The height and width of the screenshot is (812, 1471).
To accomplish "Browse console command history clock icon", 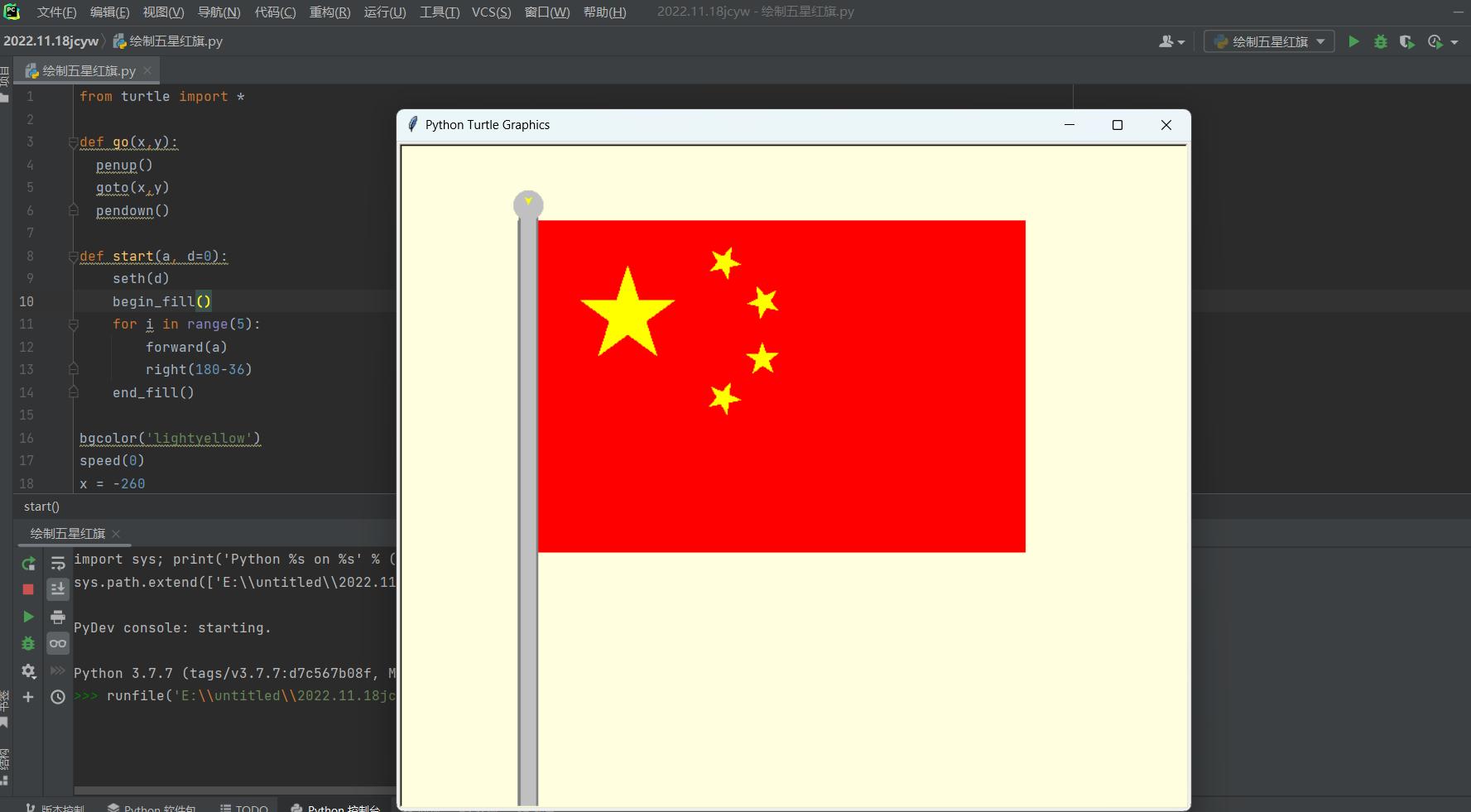I will [57, 697].
